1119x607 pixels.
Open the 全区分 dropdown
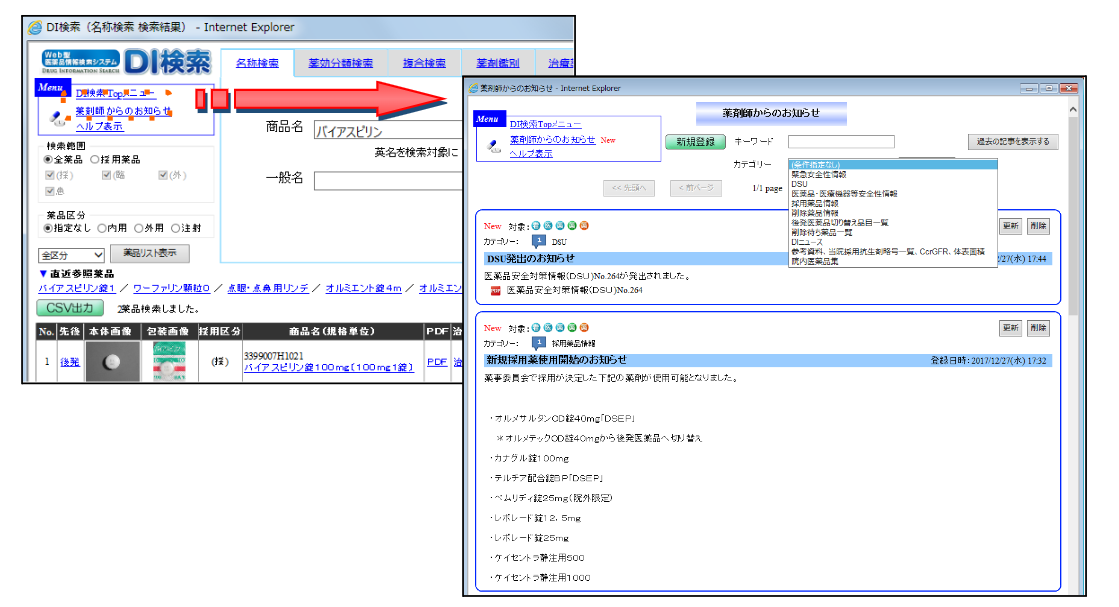(x=71, y=255)
